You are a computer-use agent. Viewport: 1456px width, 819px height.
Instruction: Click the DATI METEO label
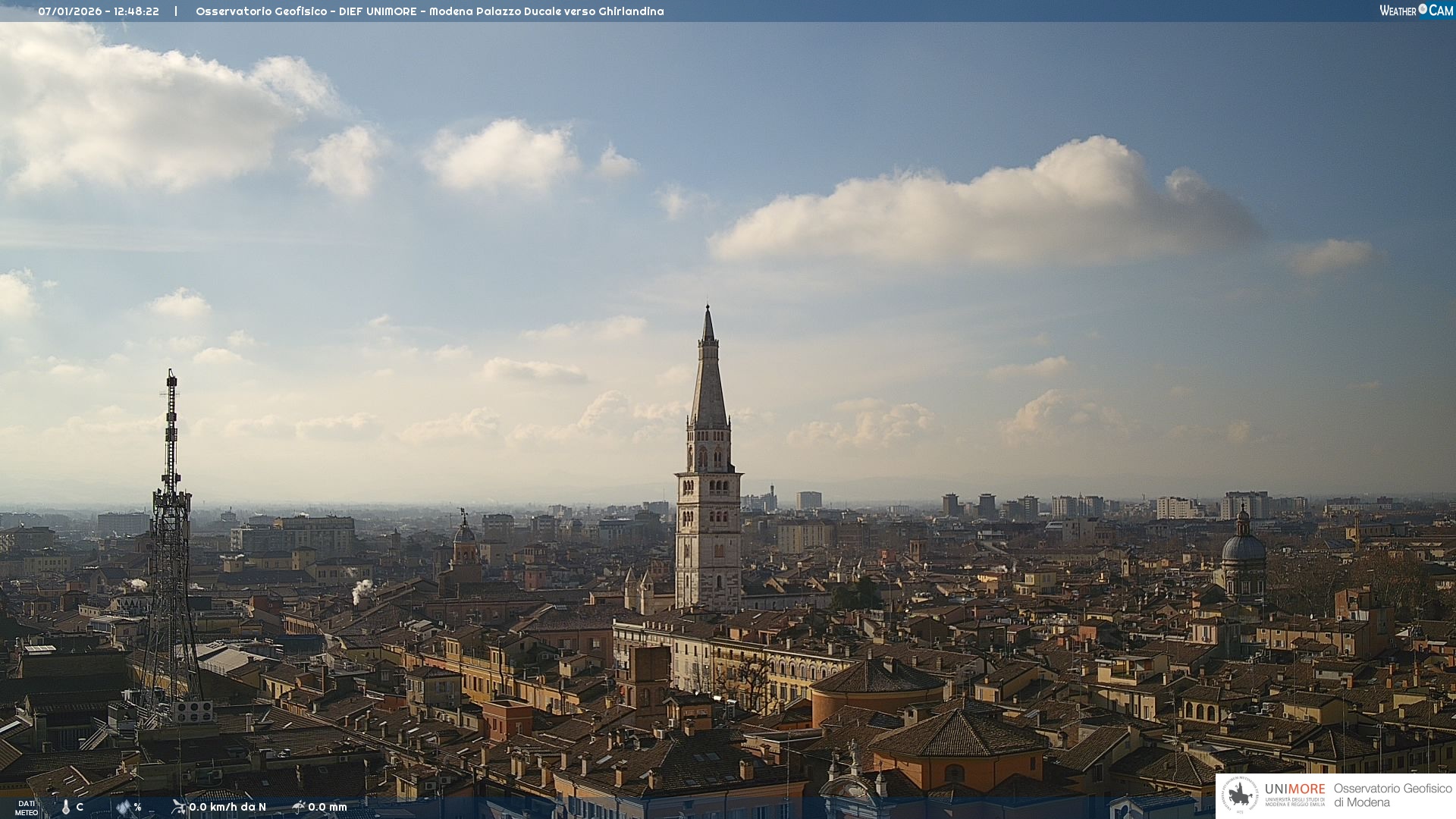click(27, 808)
